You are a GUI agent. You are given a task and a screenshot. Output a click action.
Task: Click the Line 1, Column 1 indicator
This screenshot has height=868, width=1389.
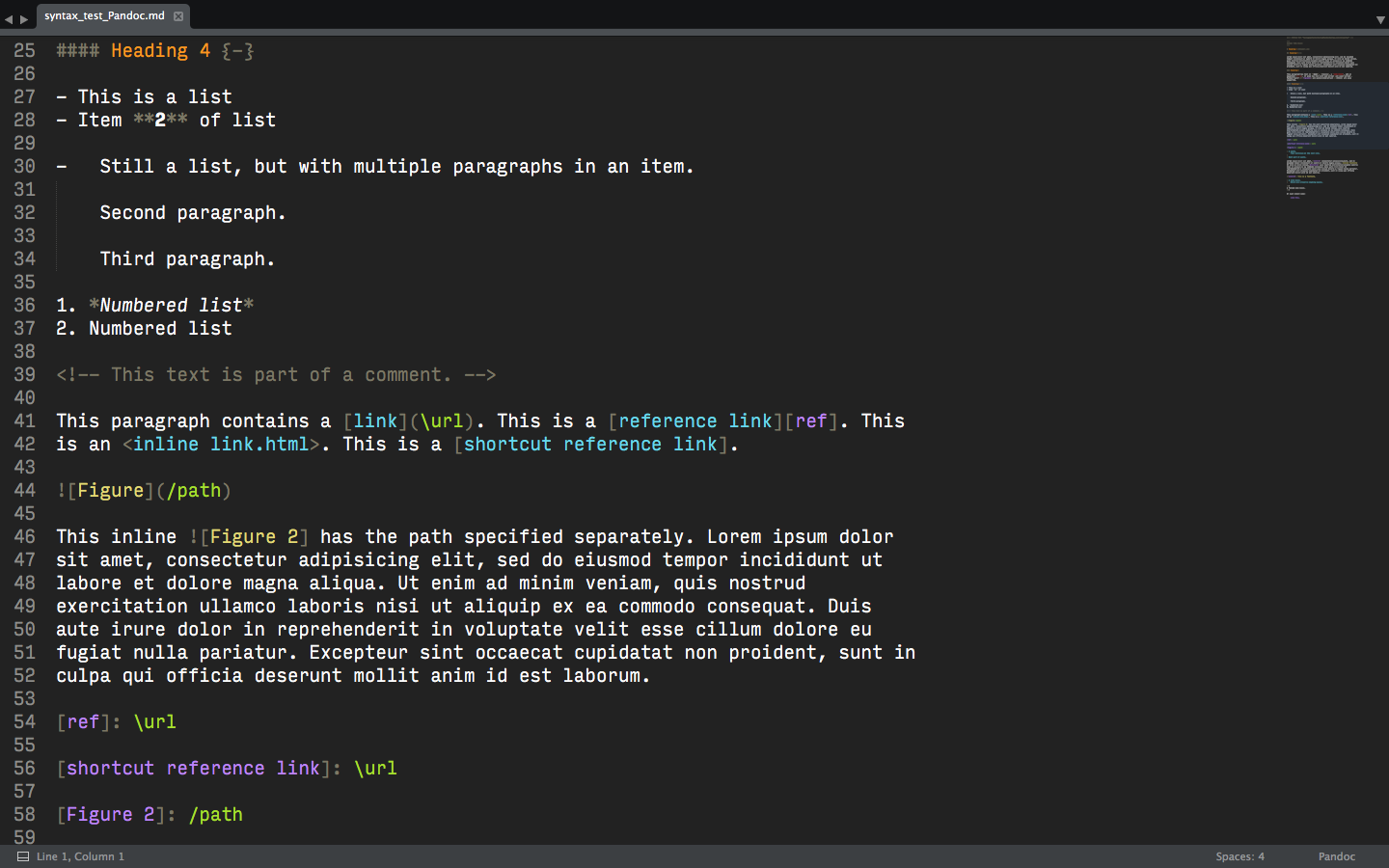pyautogui.click(x=80, y=856)
